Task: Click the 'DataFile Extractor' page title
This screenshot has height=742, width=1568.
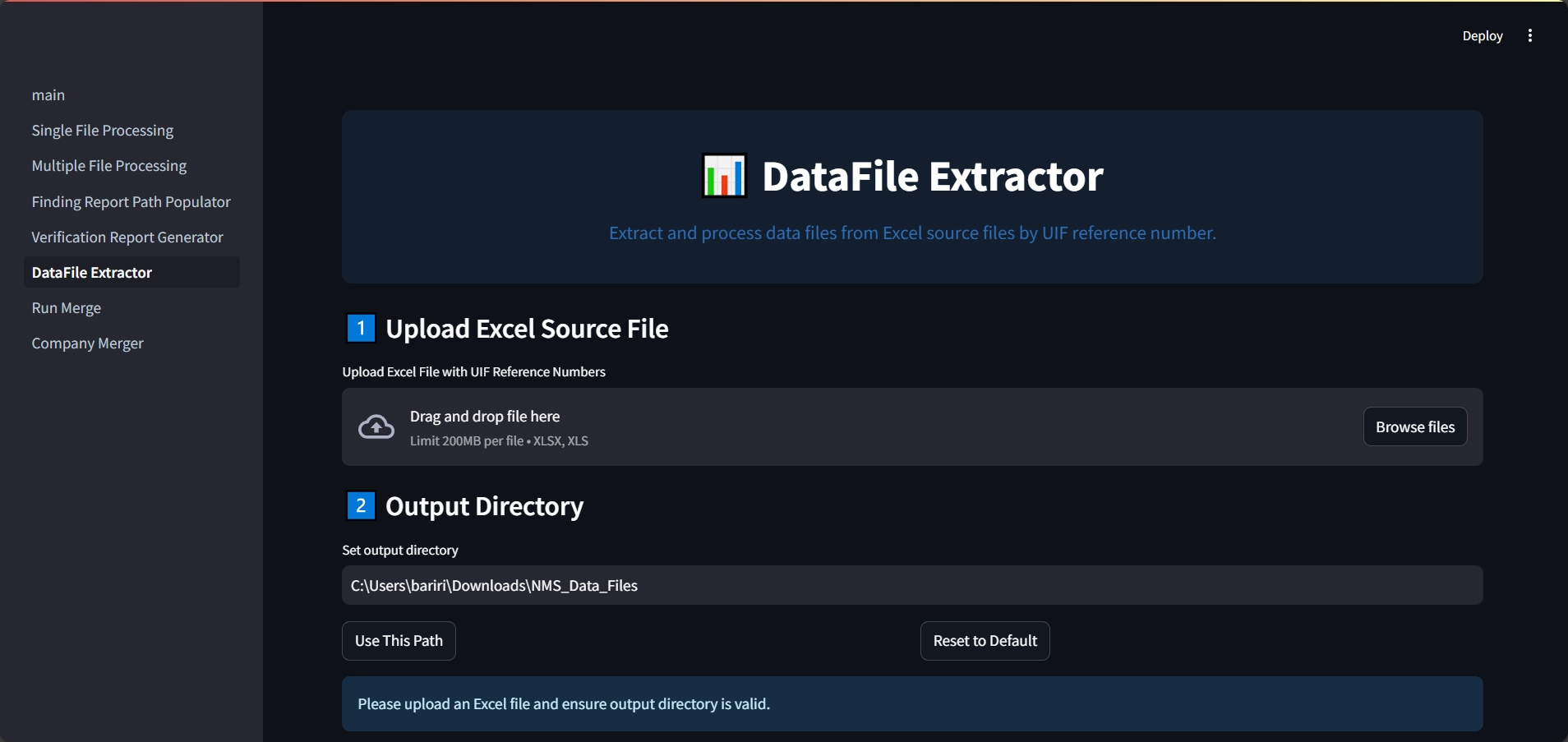Action: click(932, 176)
